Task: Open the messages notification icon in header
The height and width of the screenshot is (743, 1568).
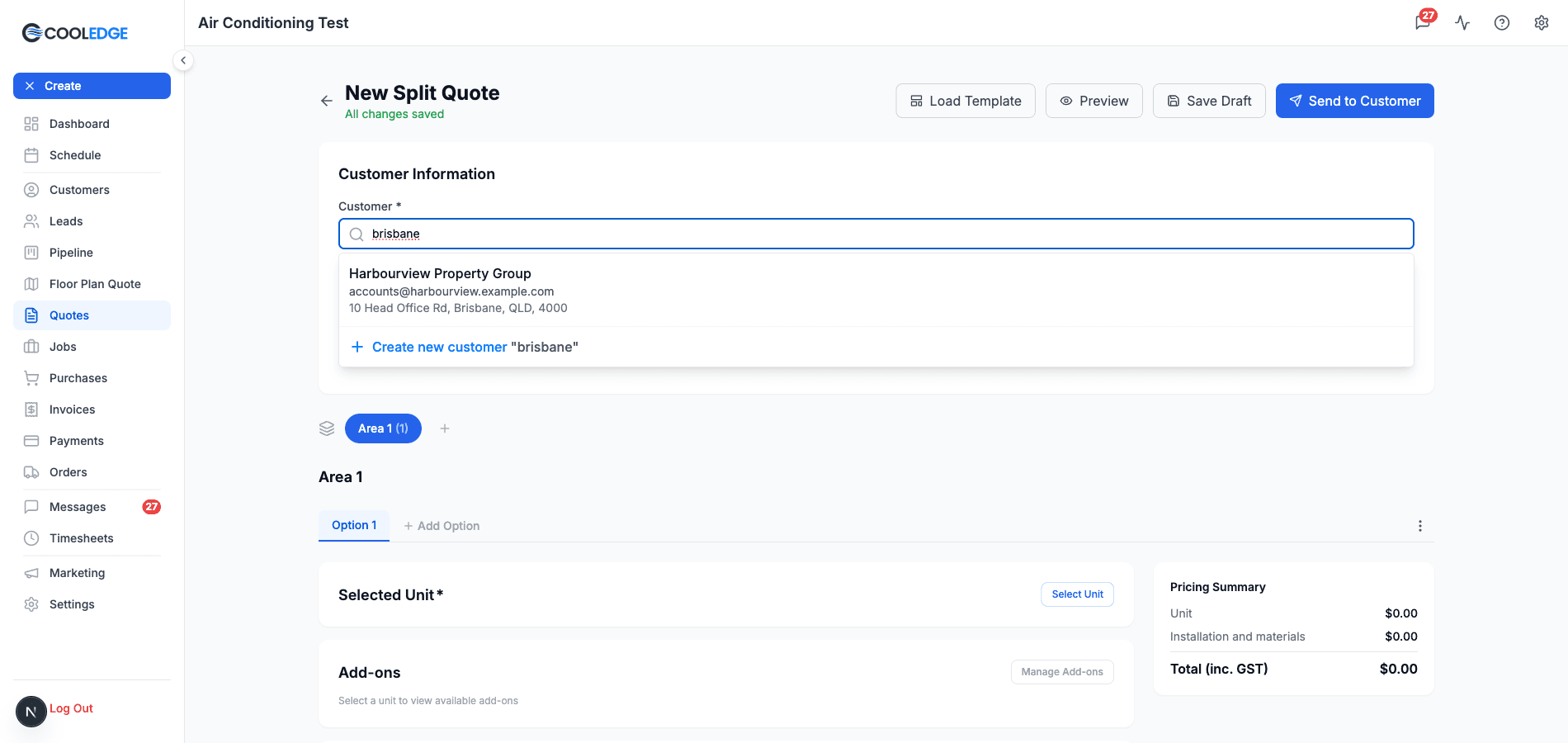Action: (x=1423, y=22)
